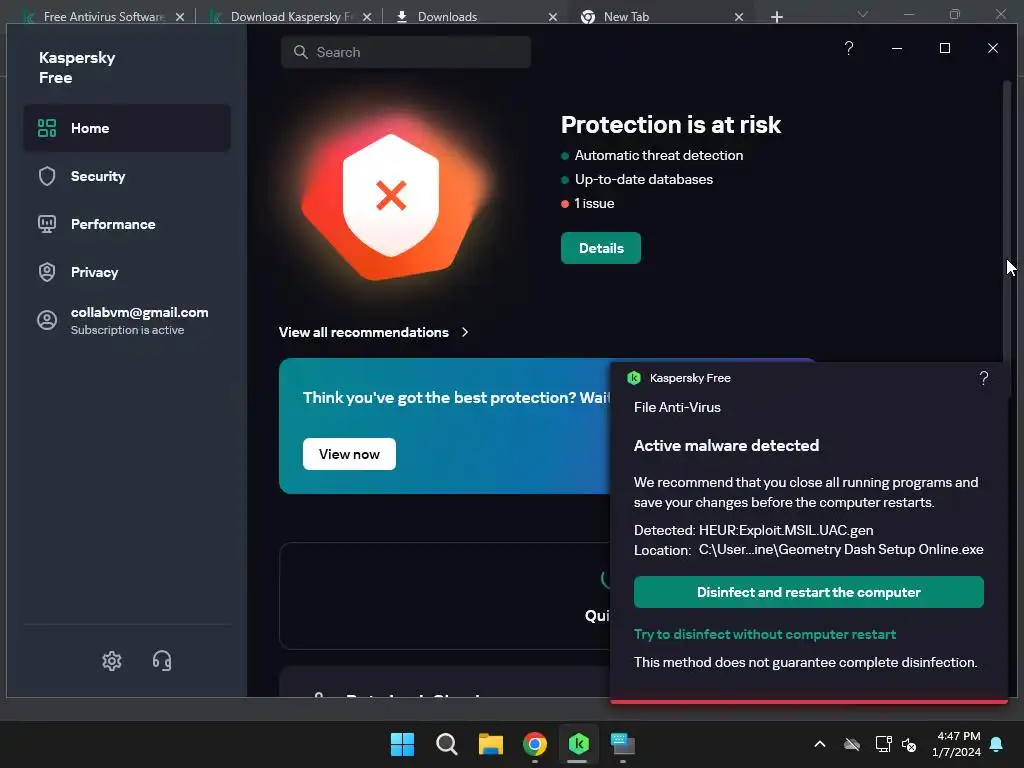Image resolution: width=1024 pixels, height=768 pixels.
Task: Show hidden system tray icons
Action: (820, 744)
